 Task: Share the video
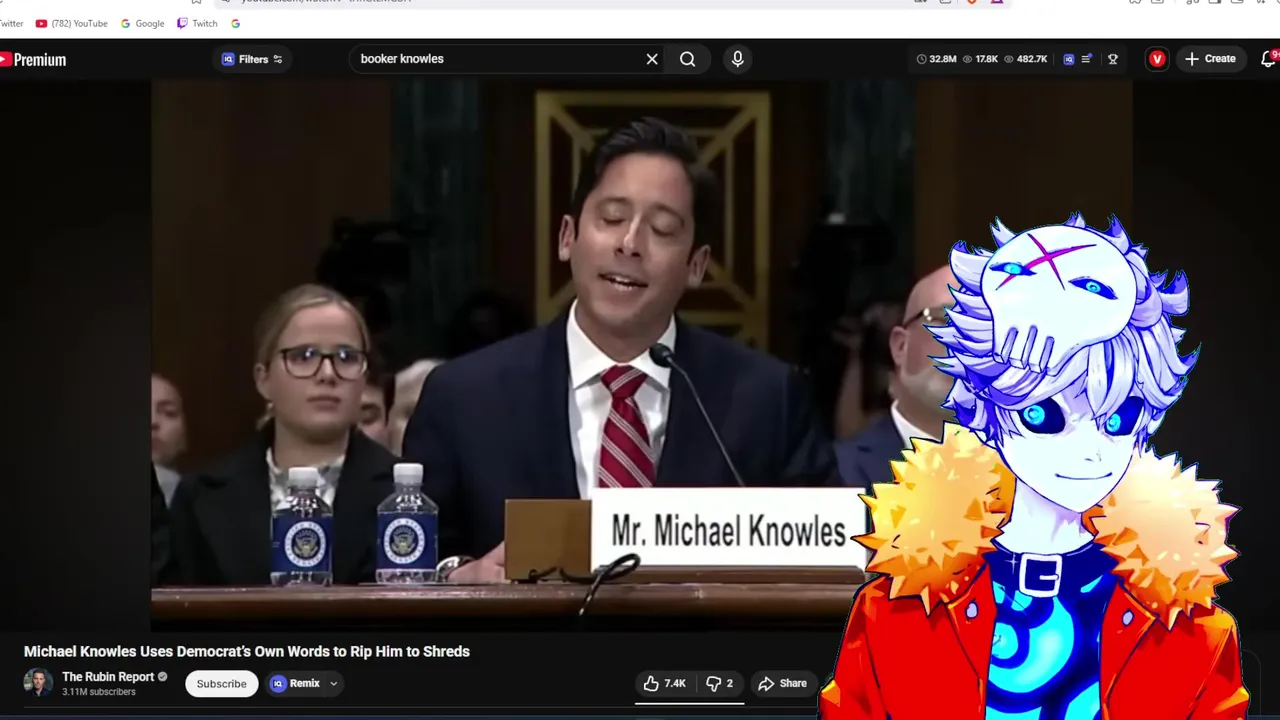(782, 684)
